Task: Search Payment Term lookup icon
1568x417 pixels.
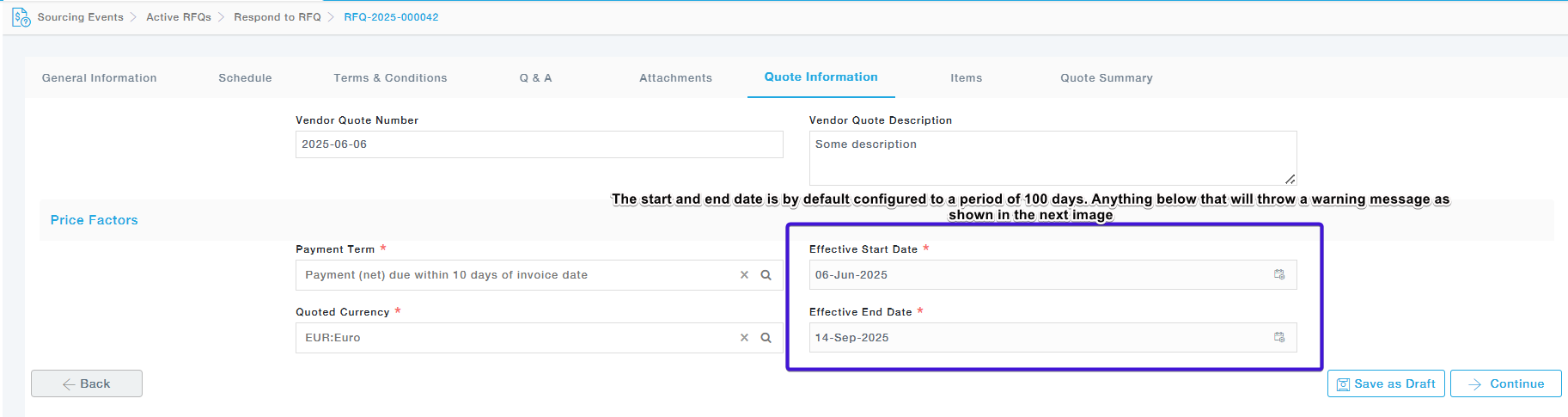Action: pos(766,275)
